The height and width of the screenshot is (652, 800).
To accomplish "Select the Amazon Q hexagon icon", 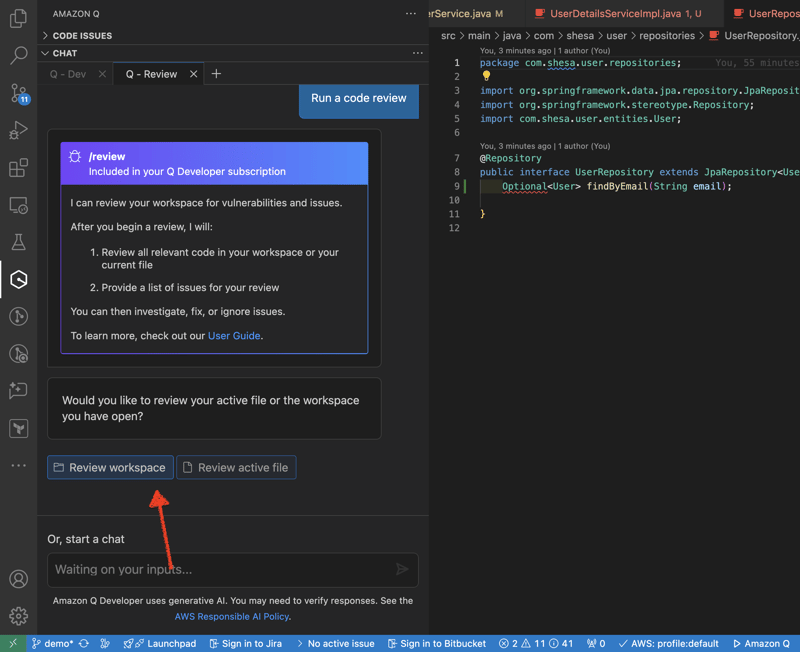I will [18, 280].
